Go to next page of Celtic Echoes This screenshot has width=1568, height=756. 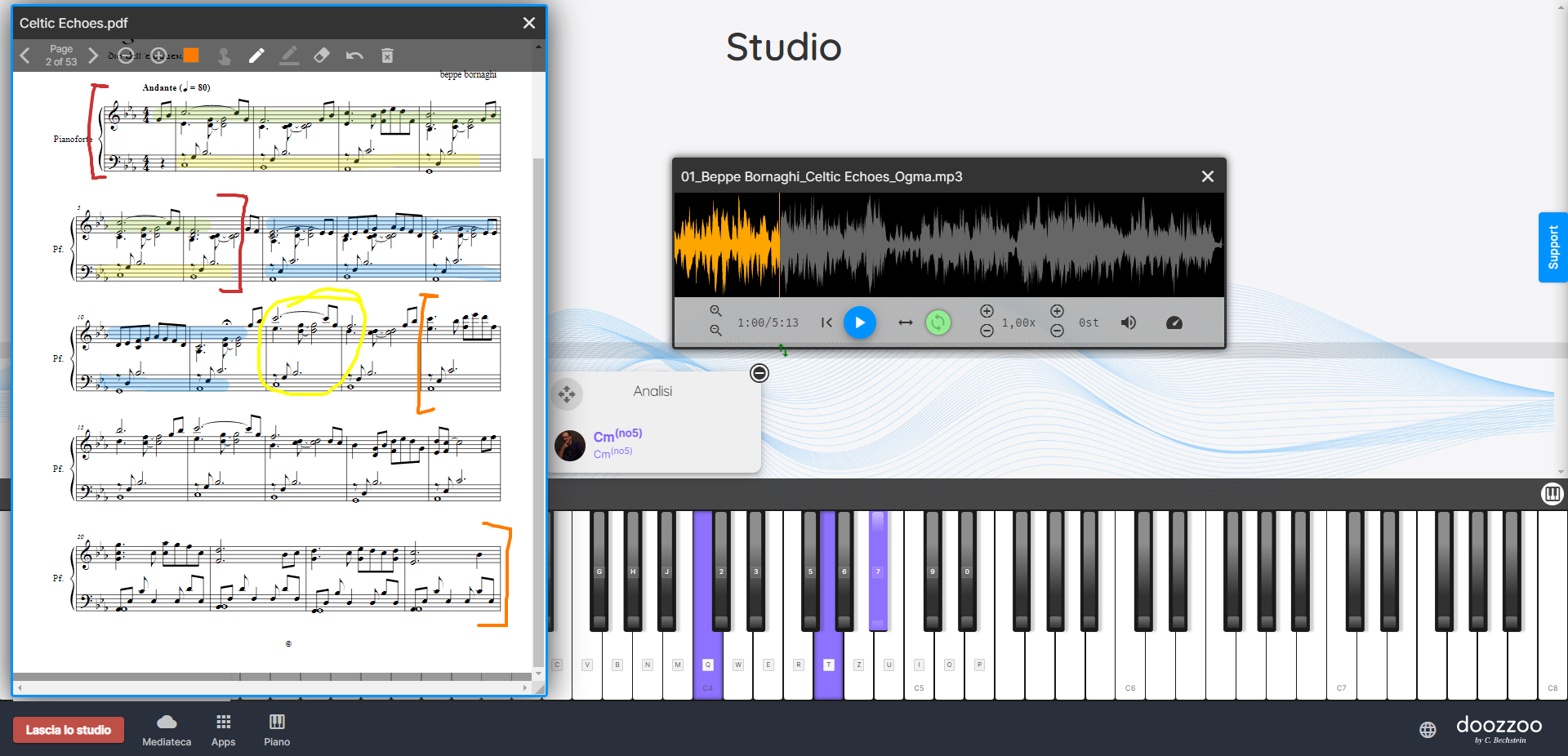(x=93, y=56)
